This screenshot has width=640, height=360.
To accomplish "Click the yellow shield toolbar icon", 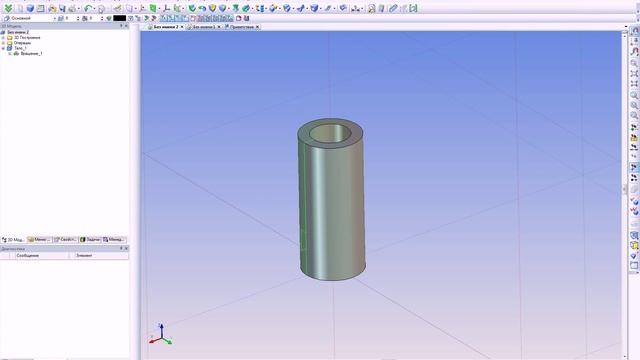I will click(x=212, y=8).
